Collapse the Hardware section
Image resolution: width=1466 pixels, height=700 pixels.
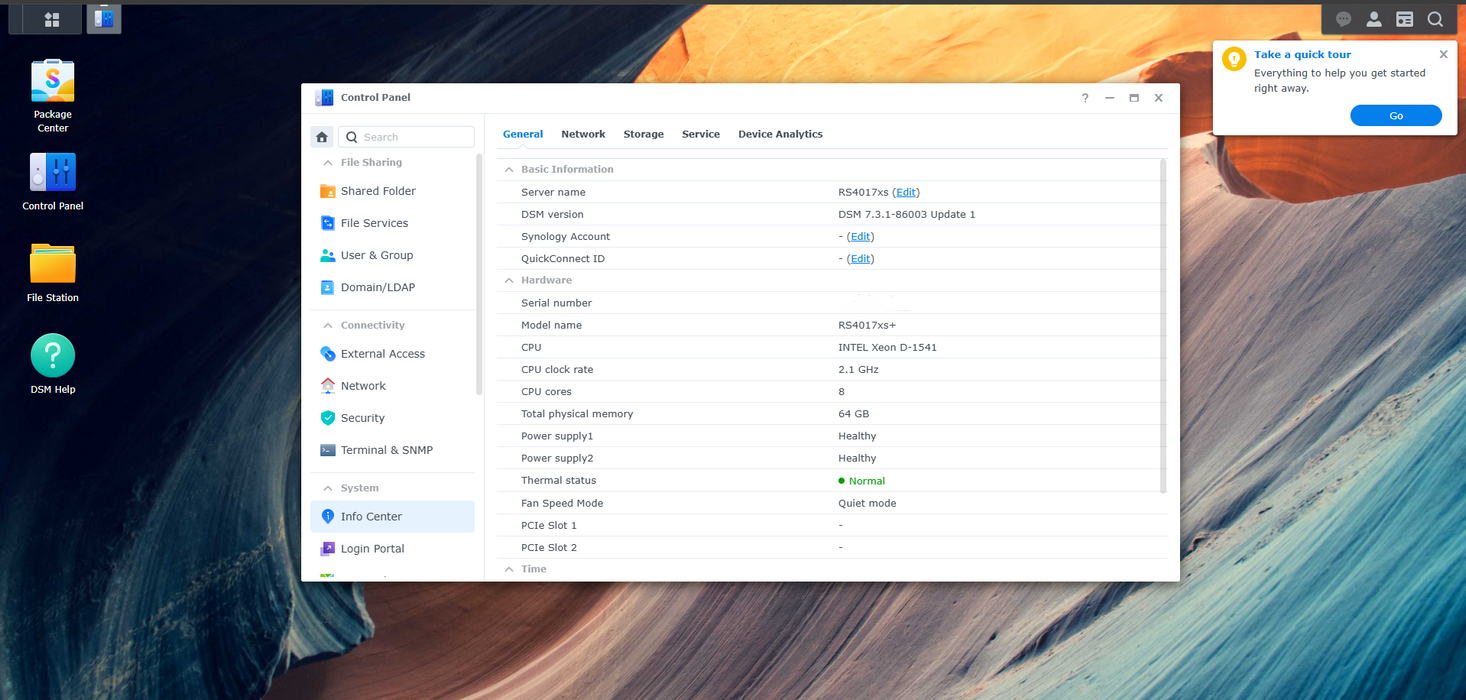pos(508,280)
